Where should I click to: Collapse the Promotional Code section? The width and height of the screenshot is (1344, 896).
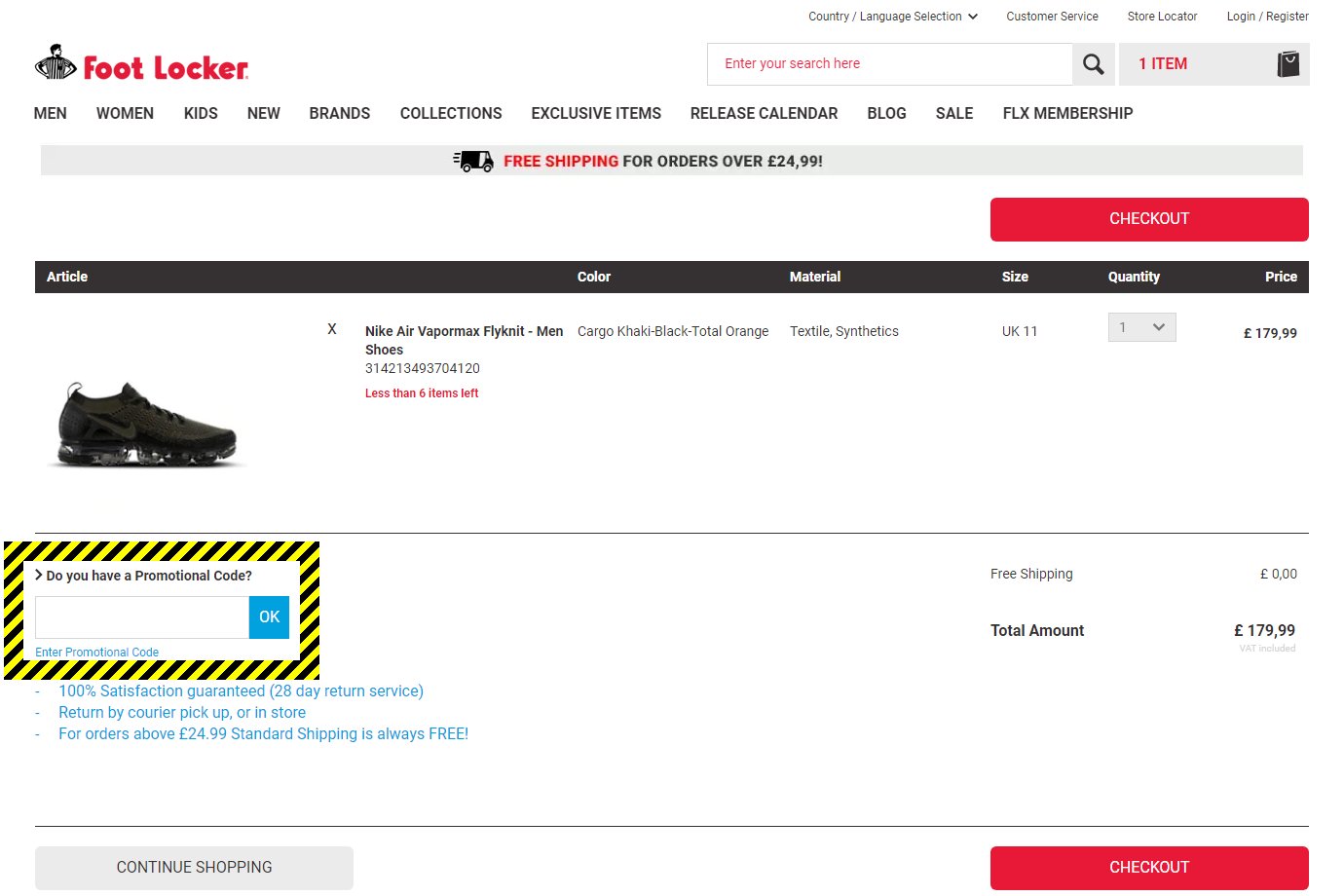[x=143, y=576]
